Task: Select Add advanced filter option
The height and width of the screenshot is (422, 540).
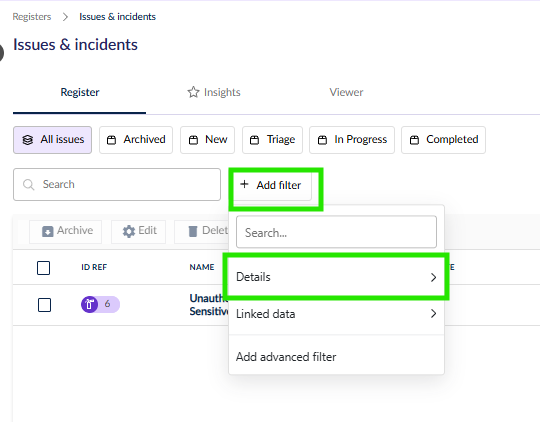Action: pyautogui.click(x=286, y=357)
